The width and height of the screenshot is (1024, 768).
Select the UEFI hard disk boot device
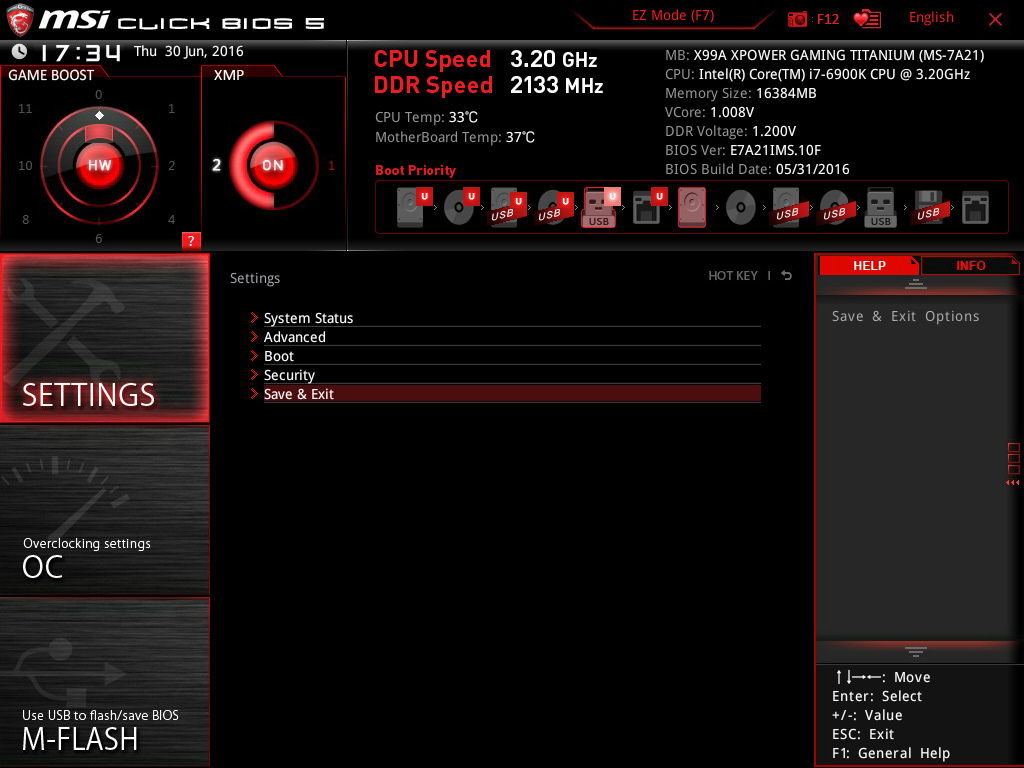click(414, 207)
